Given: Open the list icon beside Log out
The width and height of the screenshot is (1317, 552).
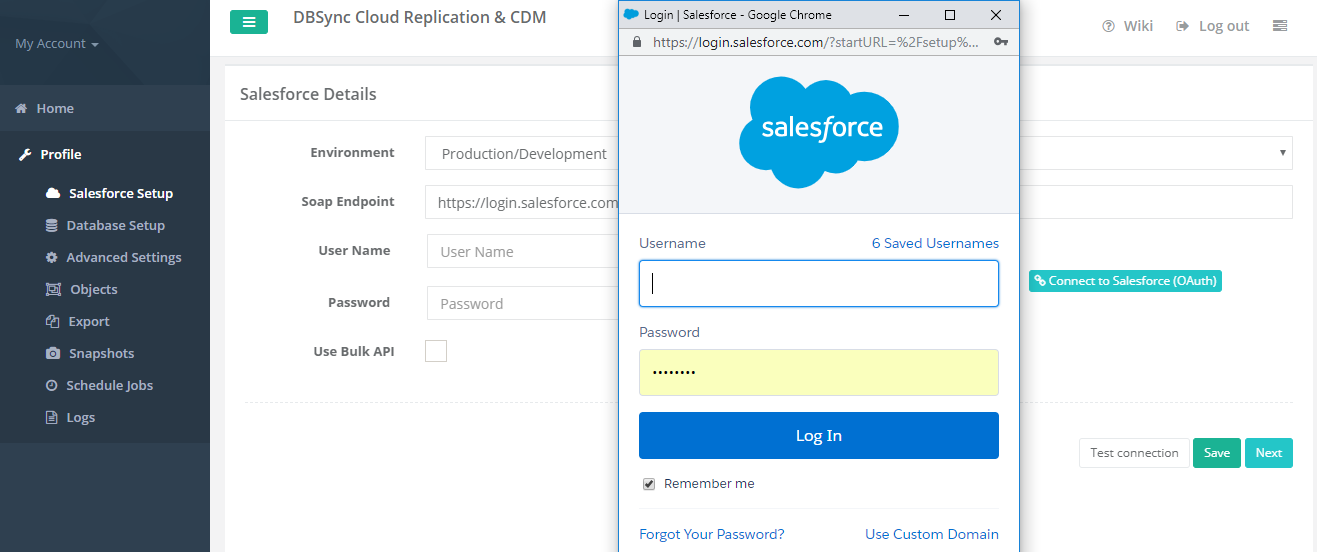Looking at the screenshot, I should click(1279, 26).
